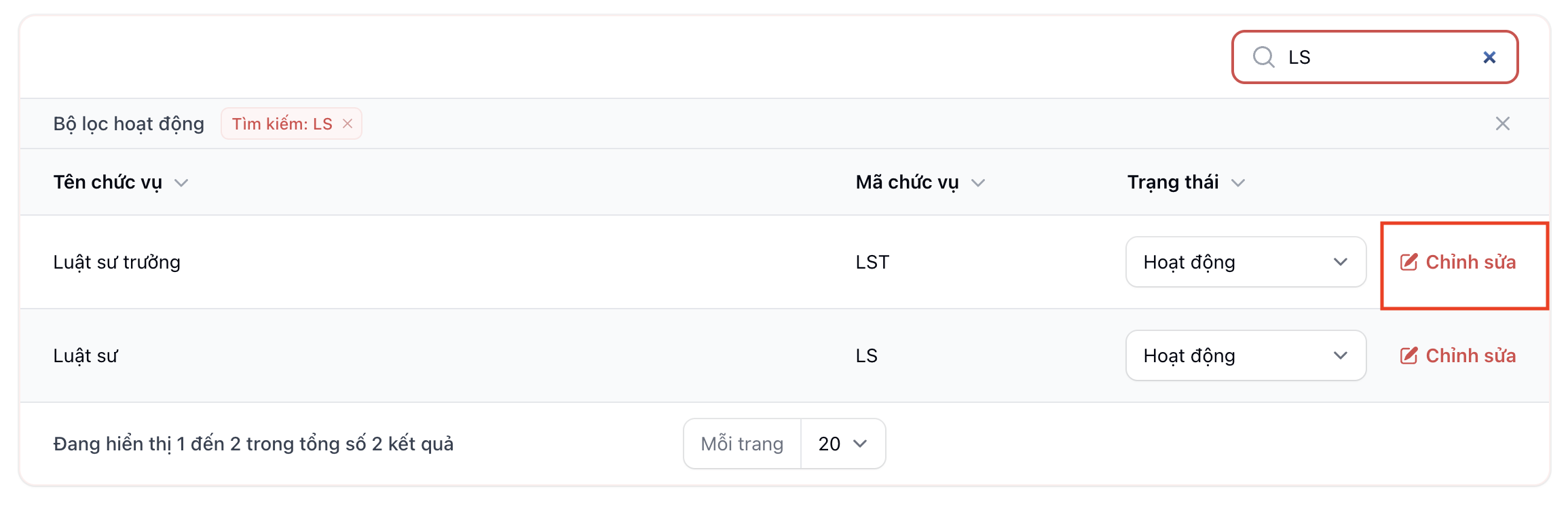
Task: Sort by the Trạng thái column chevron
Action: click(x=1238, y=183)
